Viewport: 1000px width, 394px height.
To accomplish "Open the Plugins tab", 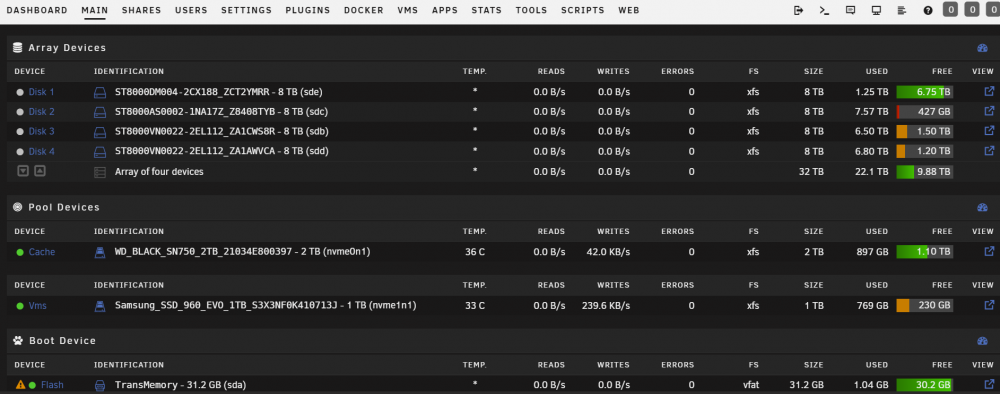I will pos(307,10).
